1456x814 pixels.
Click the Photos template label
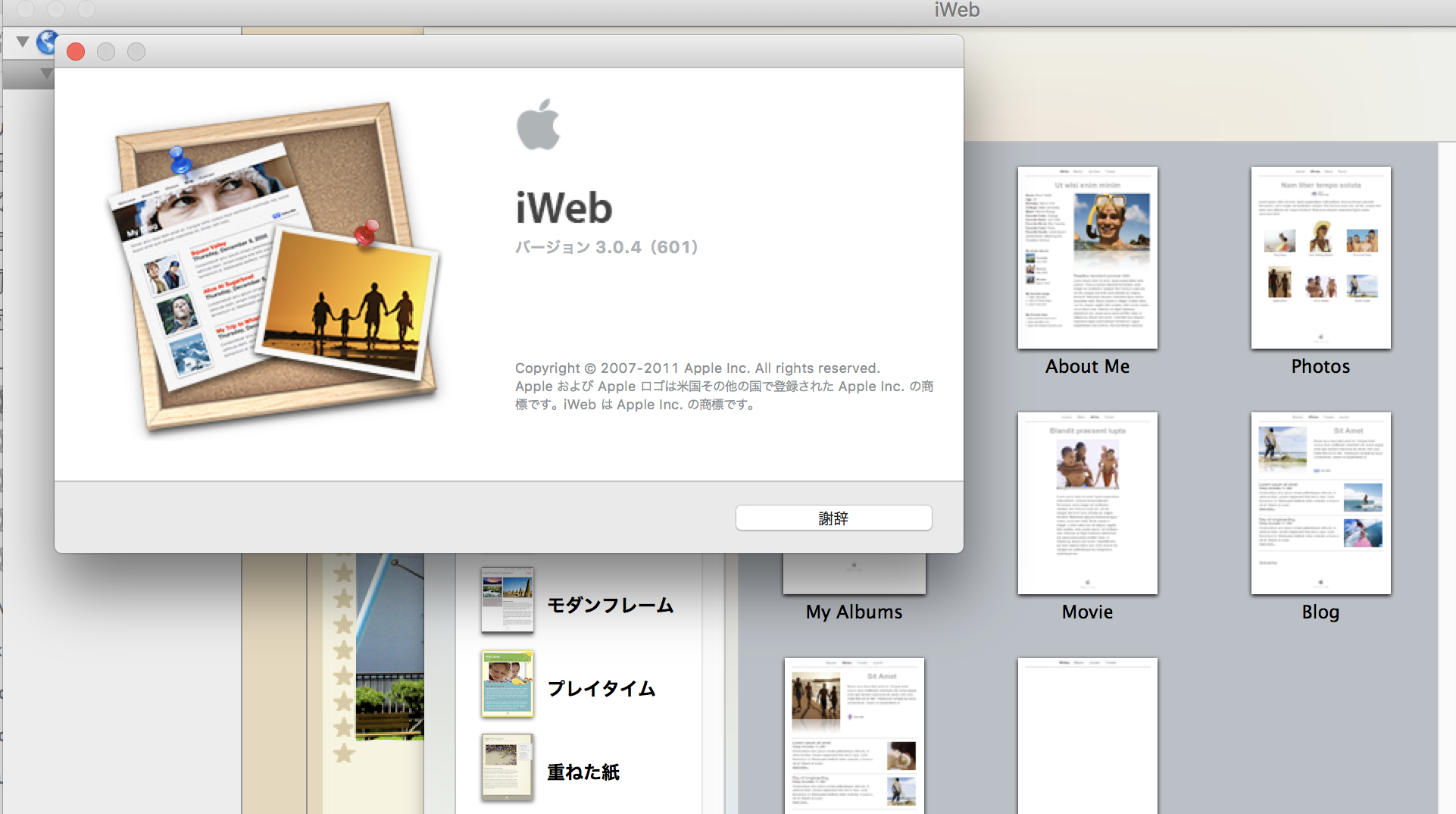(1320, 366)
